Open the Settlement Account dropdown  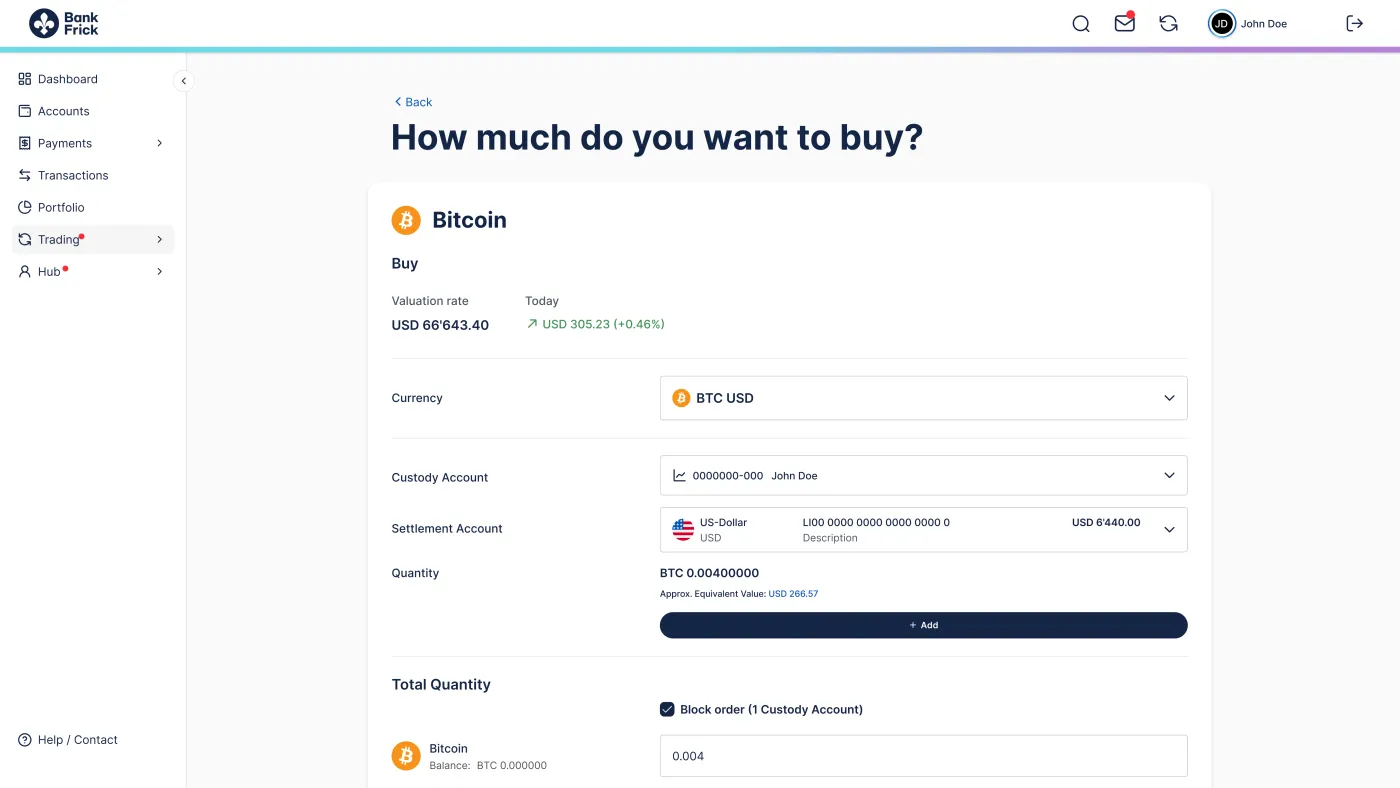(923, 530)
